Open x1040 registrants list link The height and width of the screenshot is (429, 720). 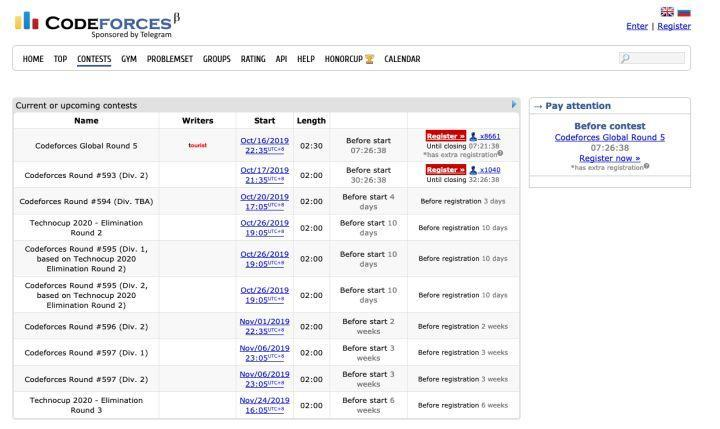click(x=490, y=170)
